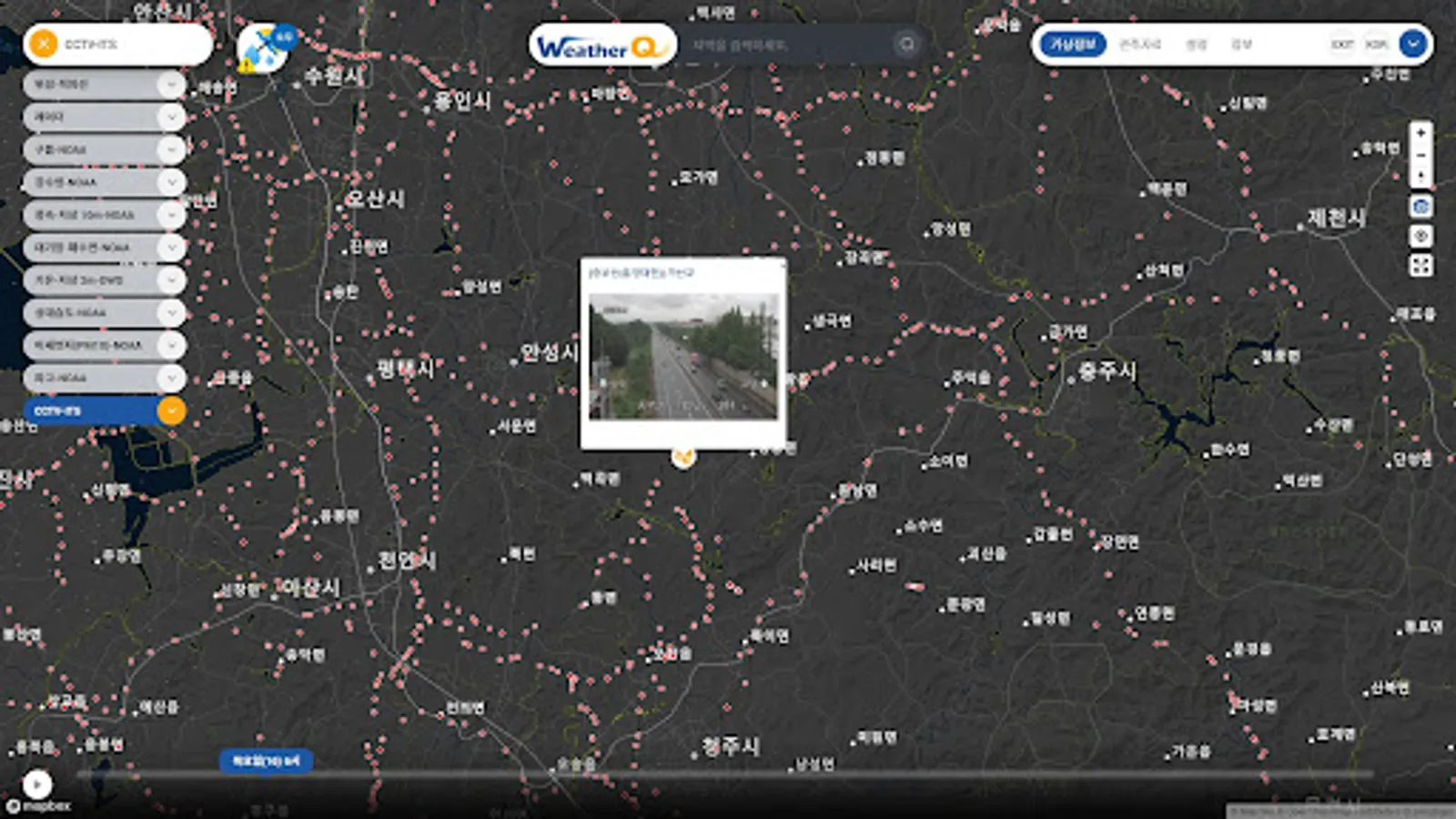Click the 용인시 map label

click(463, 100)
